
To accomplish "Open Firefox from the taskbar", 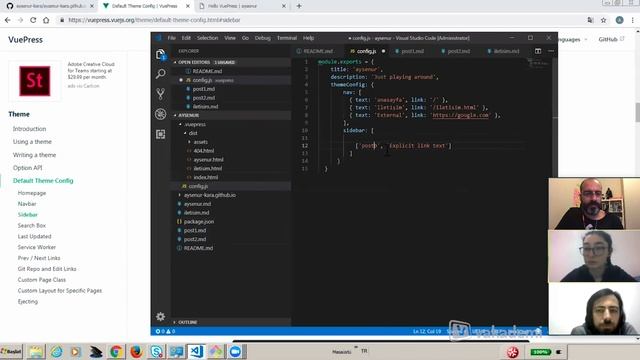I will (x=136, y=351).
